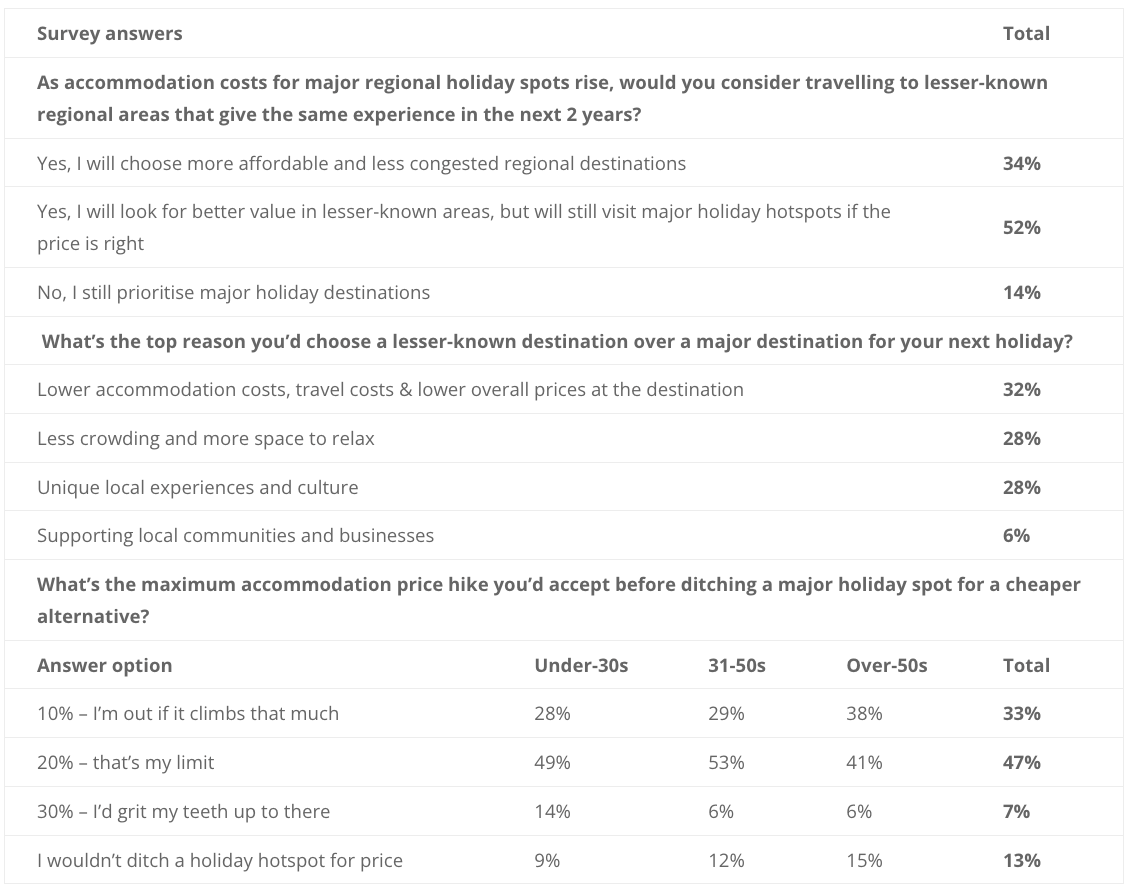Click the 'top reason' question heading
Image resolution: width=1132 pixels, height=890 pixels.
pyautogui.click(x=557, y=341)
